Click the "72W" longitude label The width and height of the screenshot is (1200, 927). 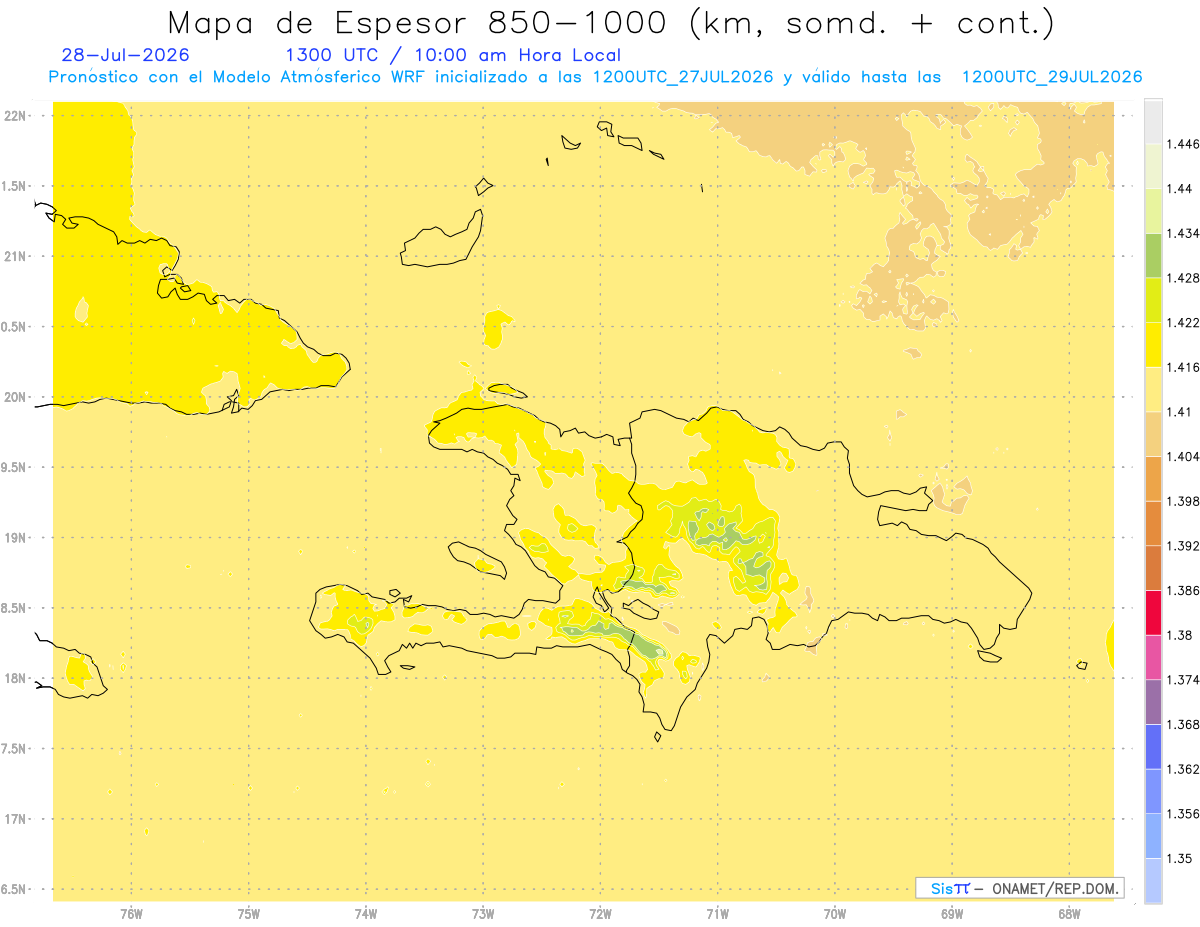[x=600, y=914]
